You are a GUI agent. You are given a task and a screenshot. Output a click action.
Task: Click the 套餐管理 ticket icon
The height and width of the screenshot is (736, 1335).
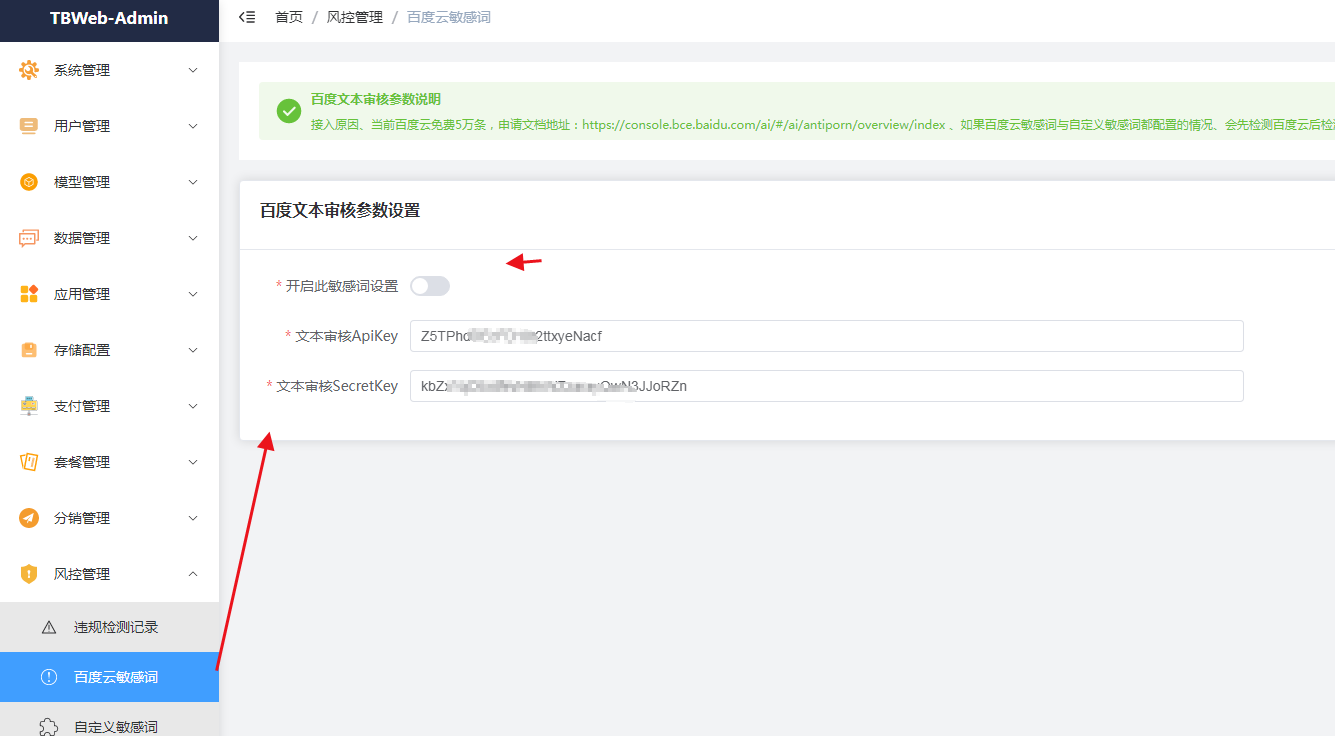pos(29,462)
